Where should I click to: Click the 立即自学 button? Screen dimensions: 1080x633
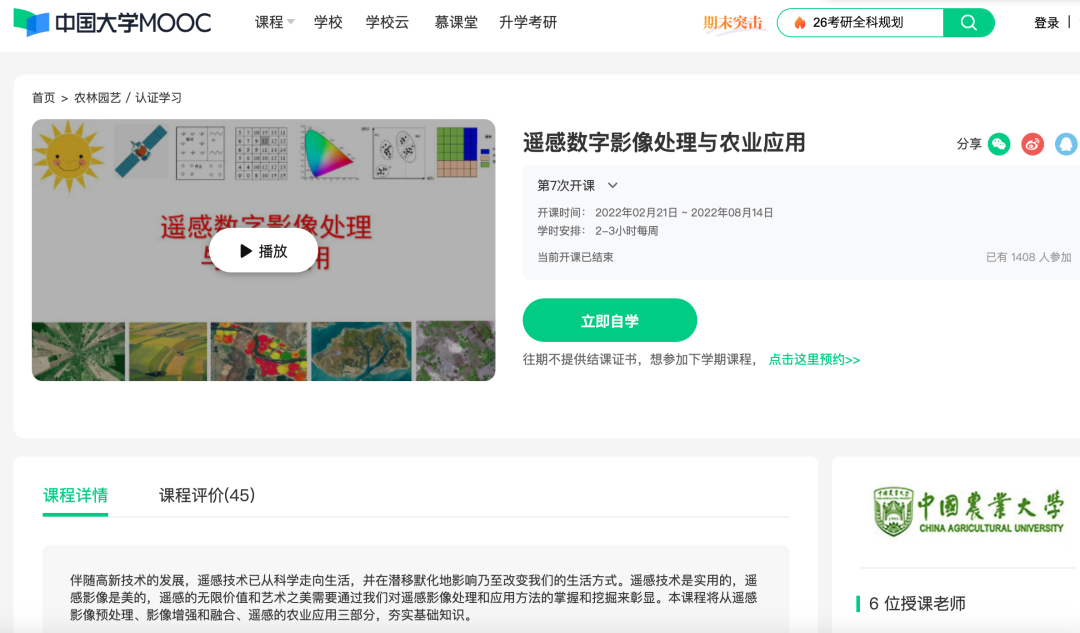pos(610,320)
